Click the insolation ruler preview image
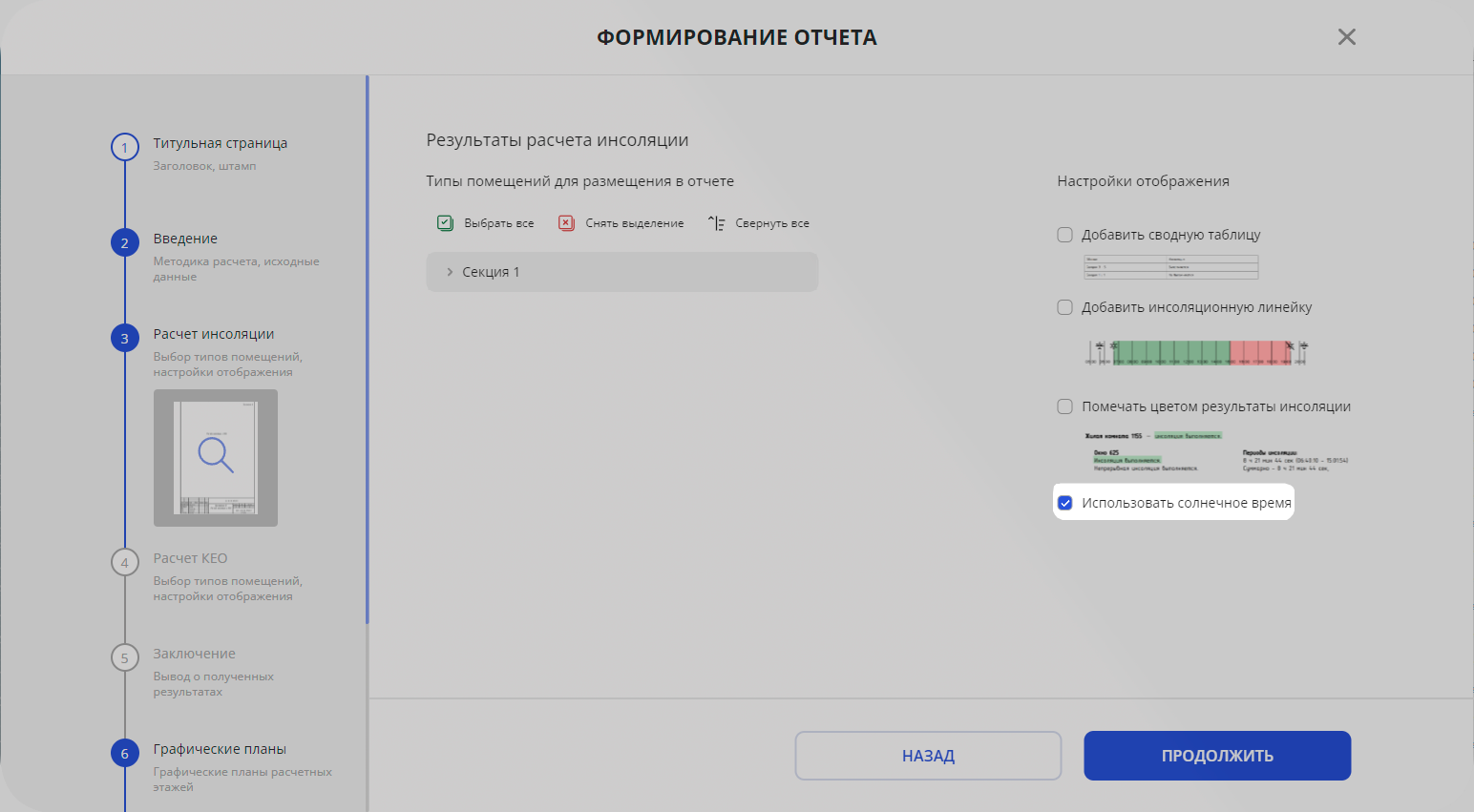 [1196, 353]
